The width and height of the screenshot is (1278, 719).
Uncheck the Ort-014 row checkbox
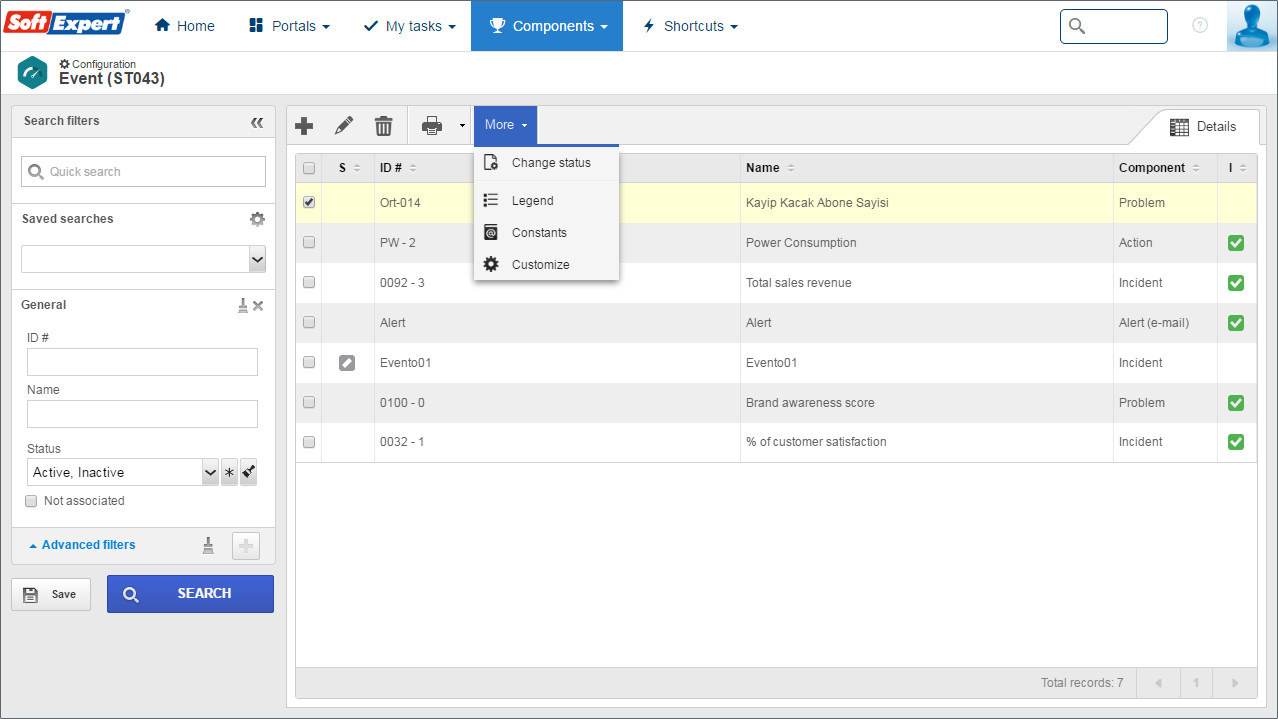pyautogui.click(x=309, y=202)
